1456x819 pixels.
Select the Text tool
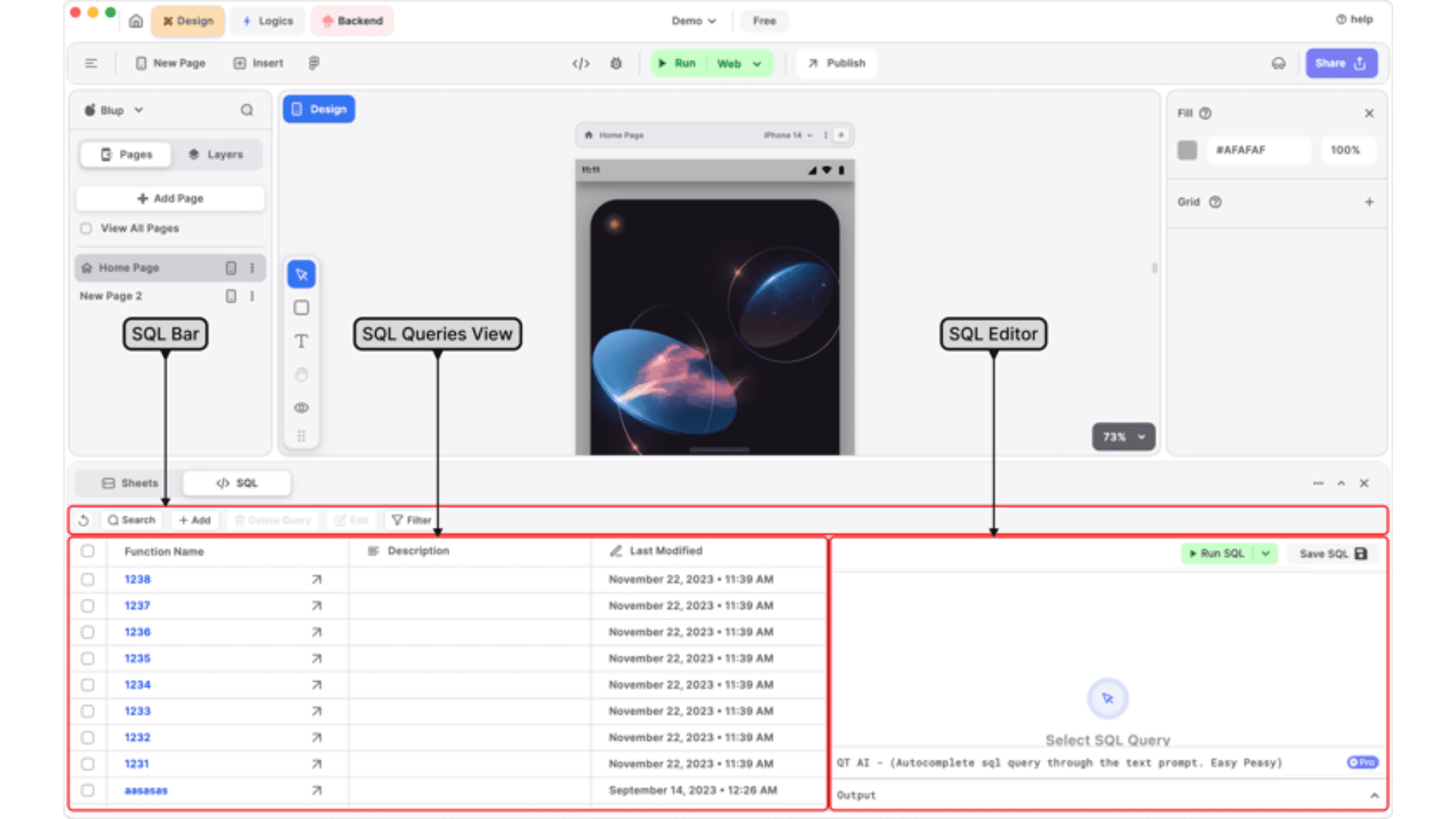pos(302,341)
